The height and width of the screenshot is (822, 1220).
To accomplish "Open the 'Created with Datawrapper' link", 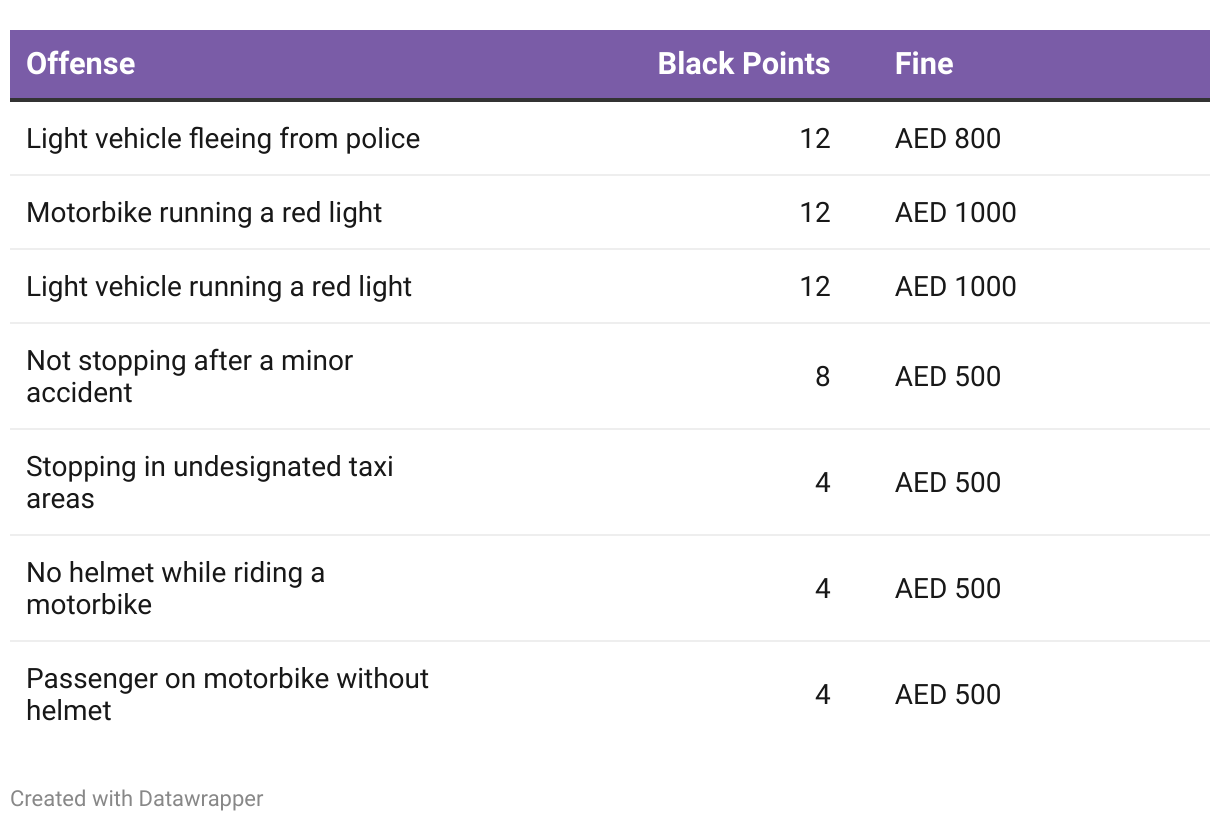I will click(x=137, y=798).
